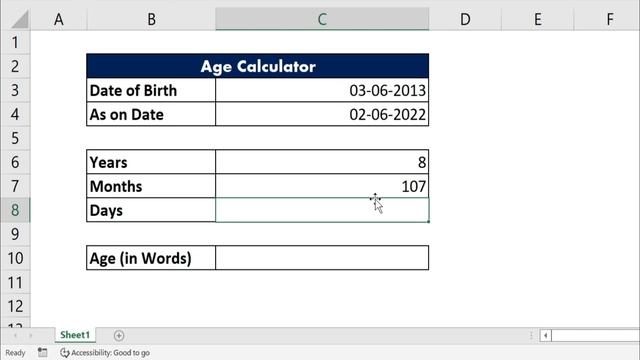Add a new sheet with plus icon

pos(119,336)
